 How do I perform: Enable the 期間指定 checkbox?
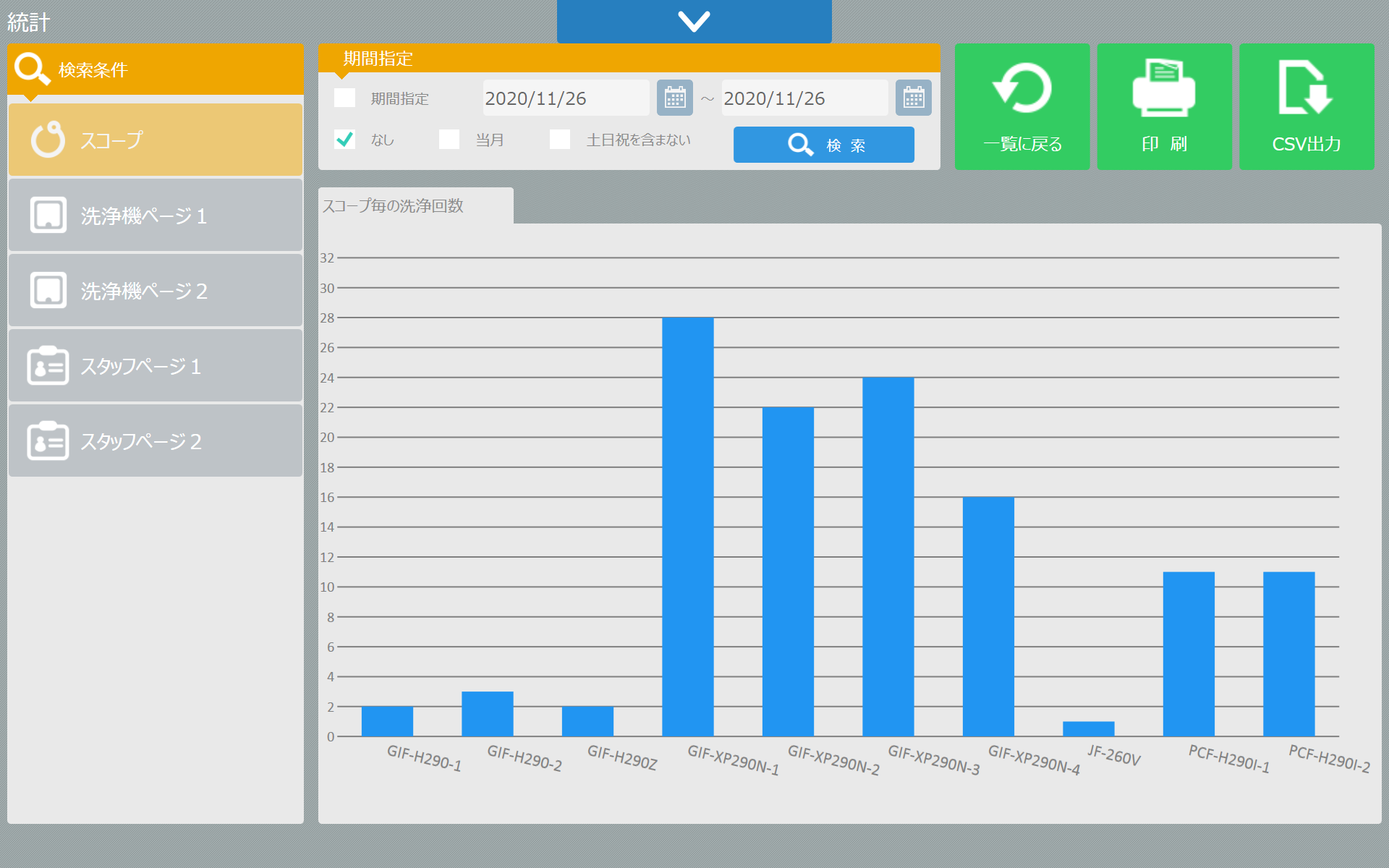click(344, 98)
